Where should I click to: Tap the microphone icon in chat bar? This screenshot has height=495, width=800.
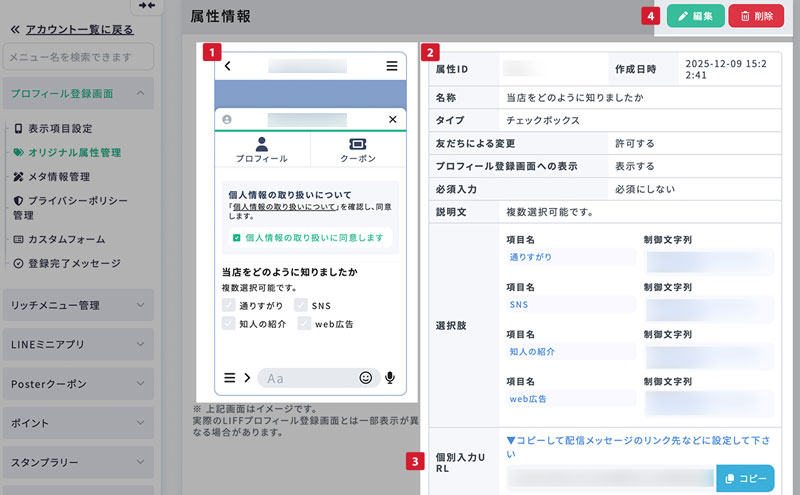tap(389, 378)
